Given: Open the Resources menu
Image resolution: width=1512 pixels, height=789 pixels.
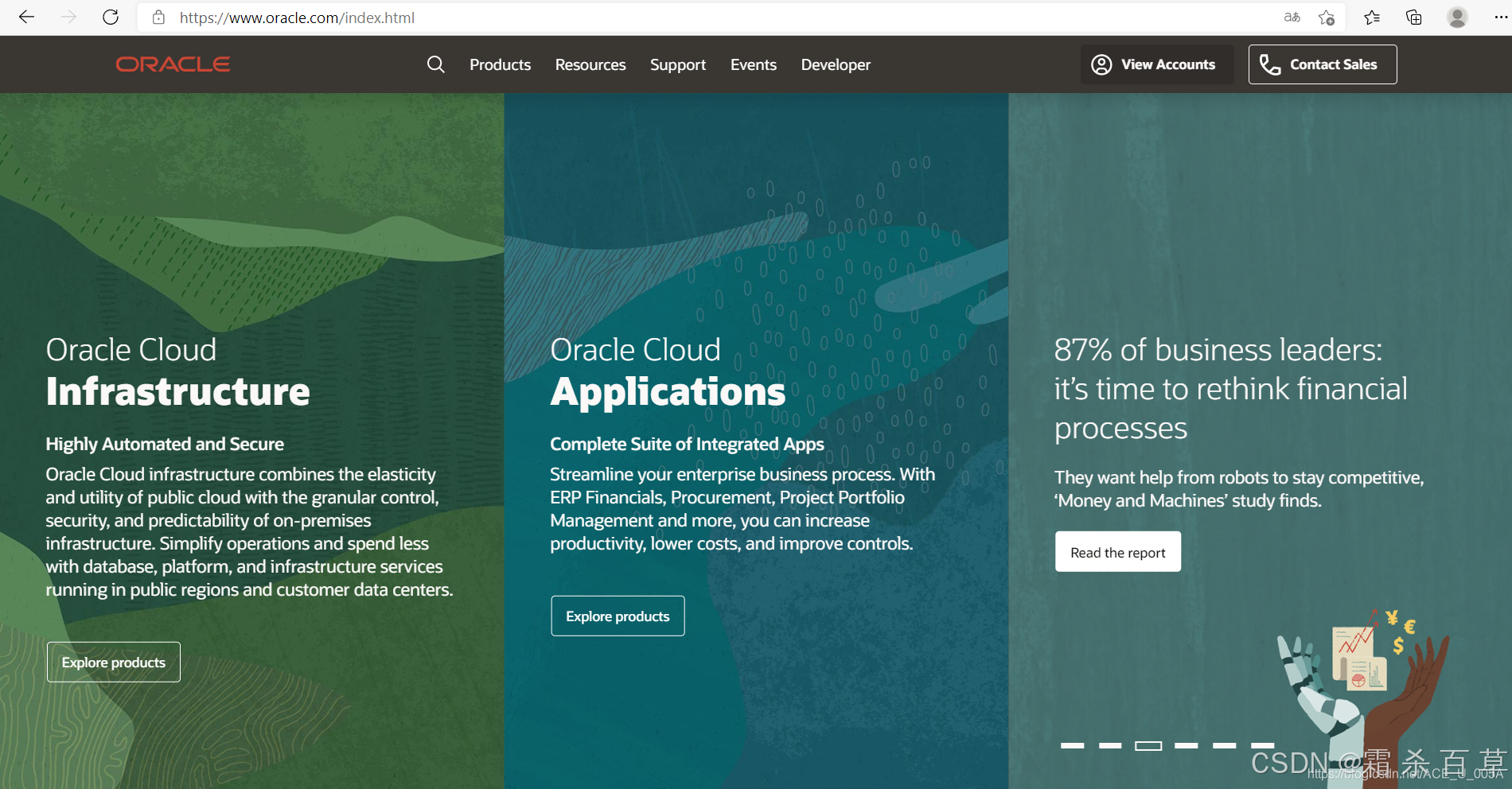Looking at the screenshot, I should [x=590, y=64].
